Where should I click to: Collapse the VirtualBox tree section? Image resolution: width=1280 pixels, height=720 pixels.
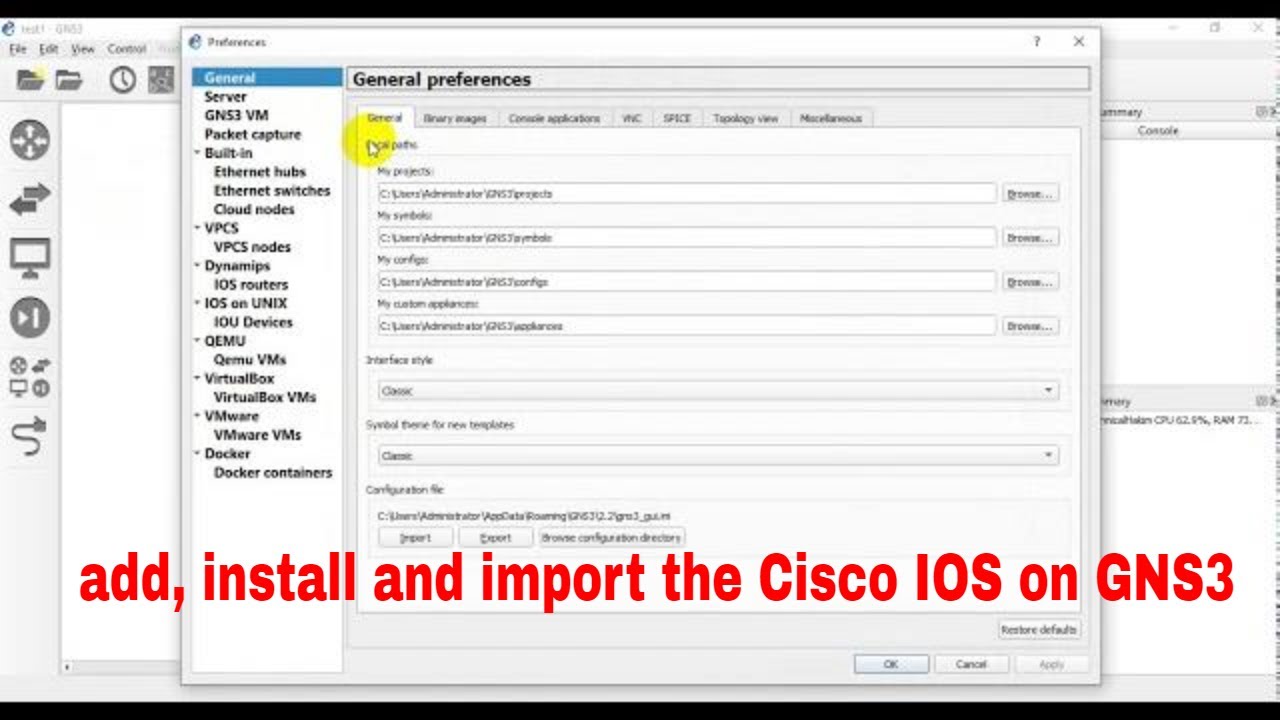point(197,379)
